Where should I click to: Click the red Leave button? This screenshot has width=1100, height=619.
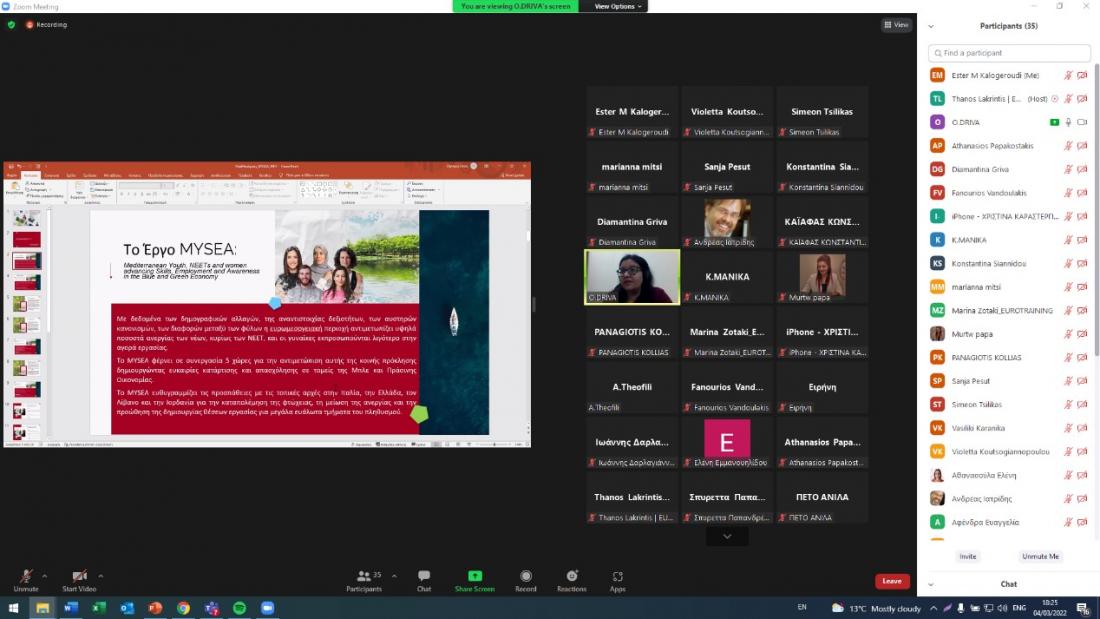pos(892,581)
